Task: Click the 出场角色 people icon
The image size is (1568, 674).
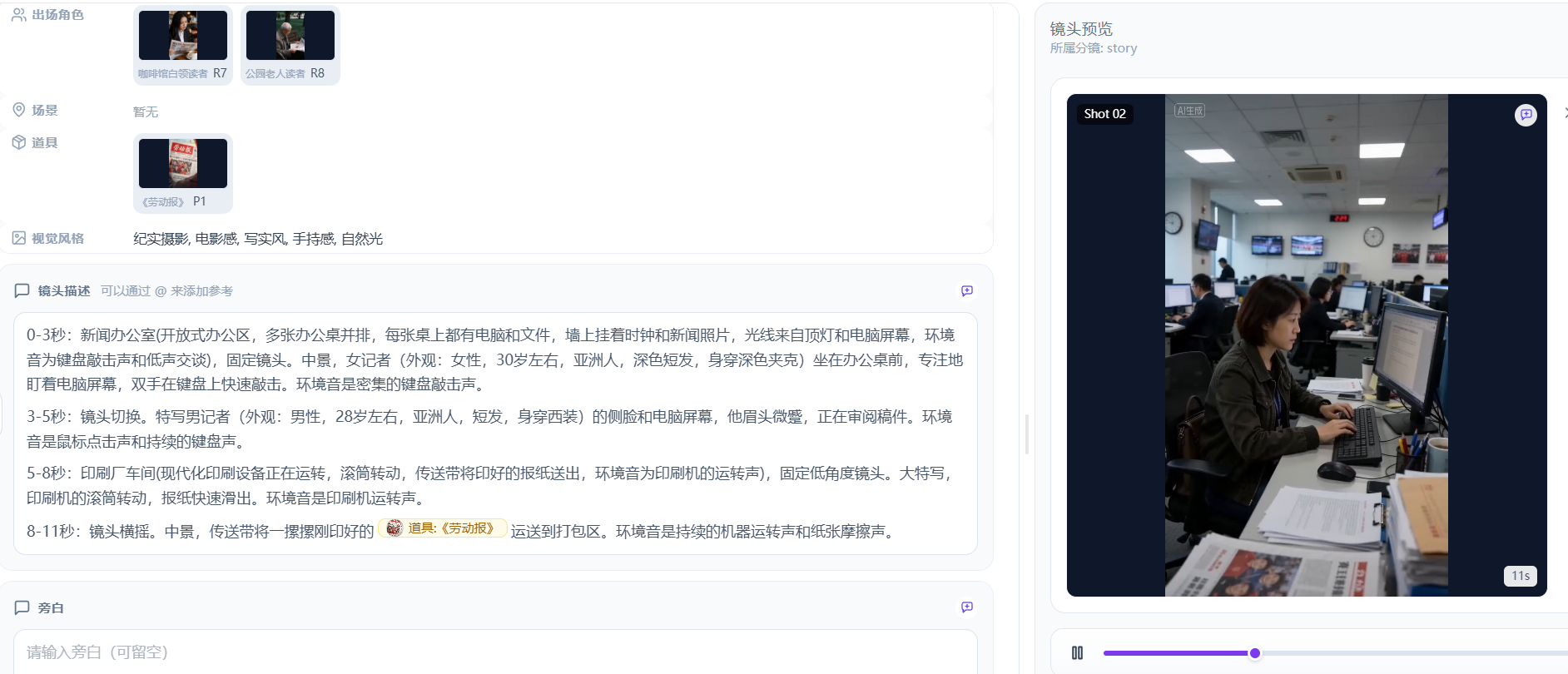Action: pos(18,15)
